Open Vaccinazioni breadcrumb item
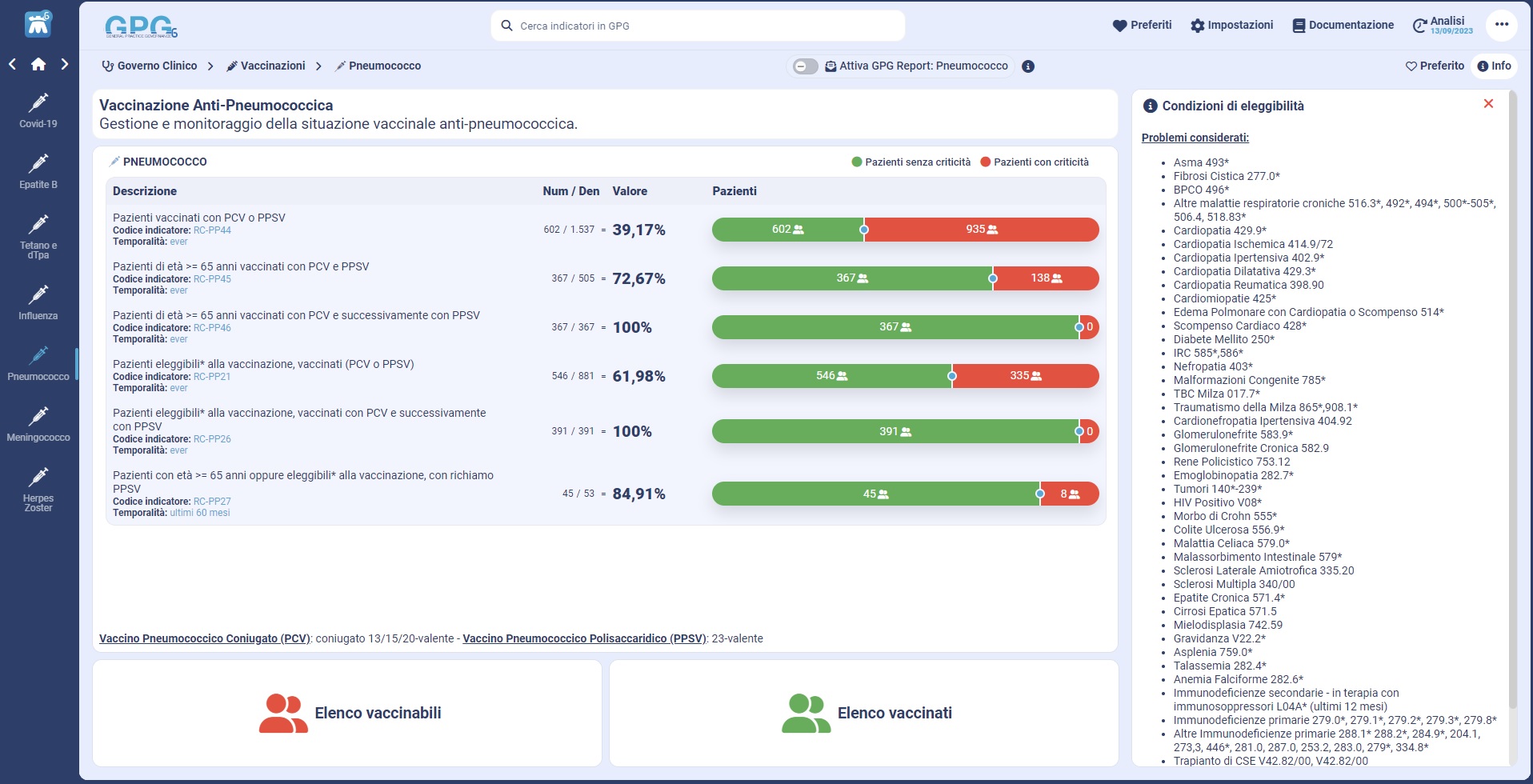 click(266, 66)
